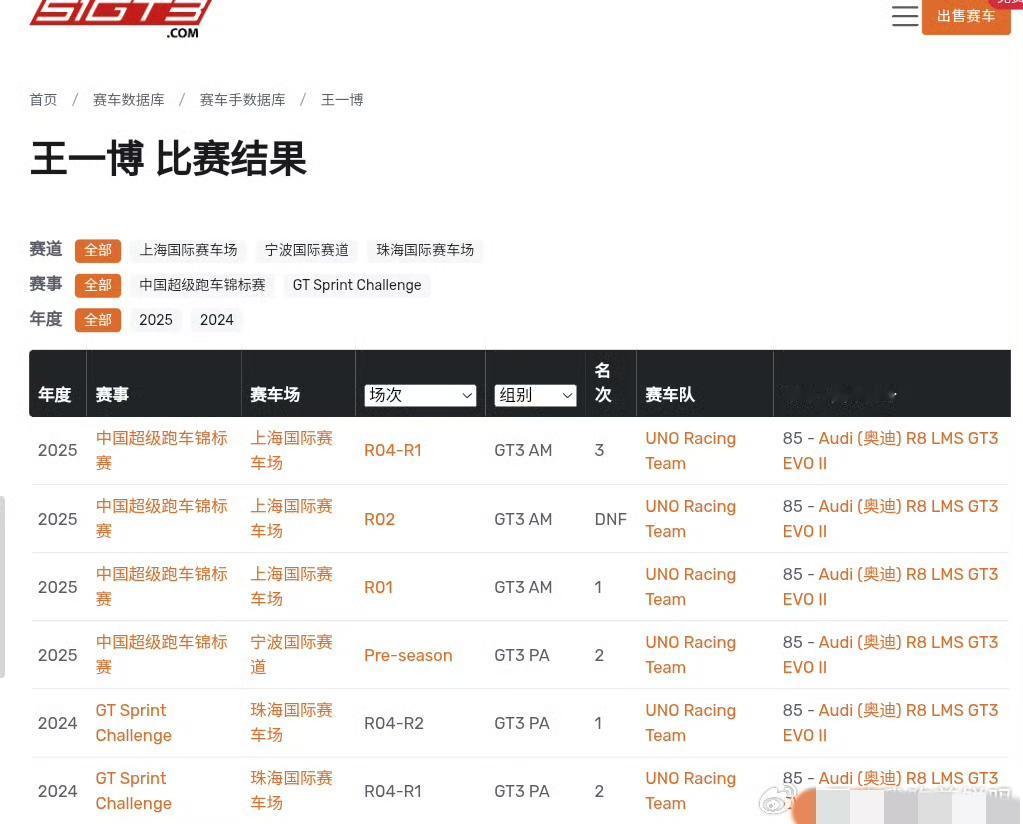Filter by 宁波国际赛道 track
Image resolution: width=1023 pixels, height=824 pixels.
click(307, 250)
